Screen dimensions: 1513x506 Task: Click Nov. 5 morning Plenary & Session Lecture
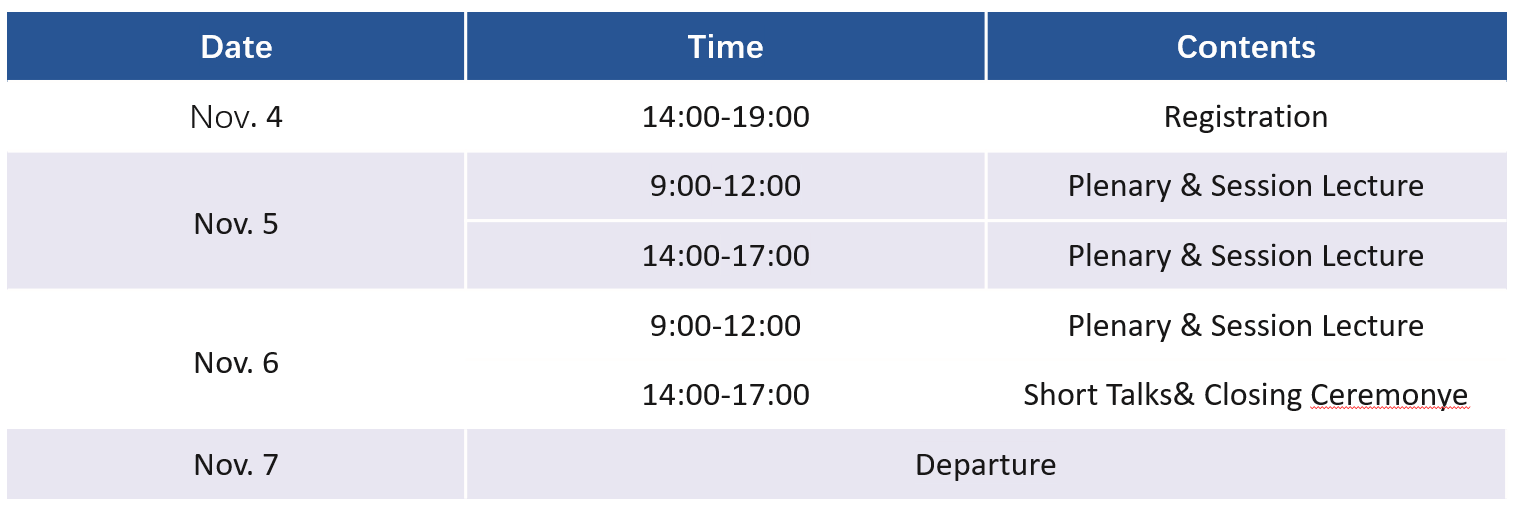point(1246,186)
